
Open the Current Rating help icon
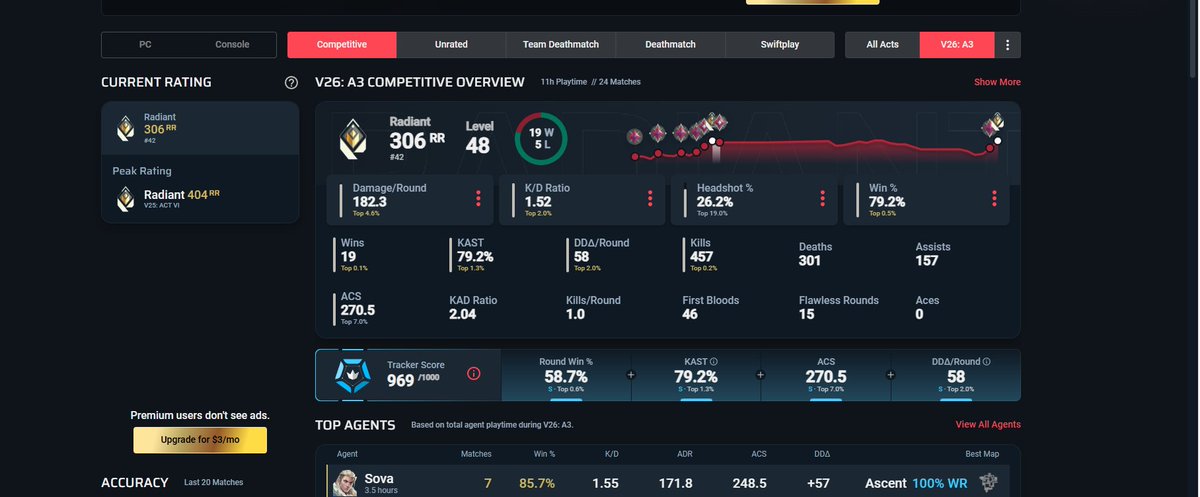pos(291,82)
